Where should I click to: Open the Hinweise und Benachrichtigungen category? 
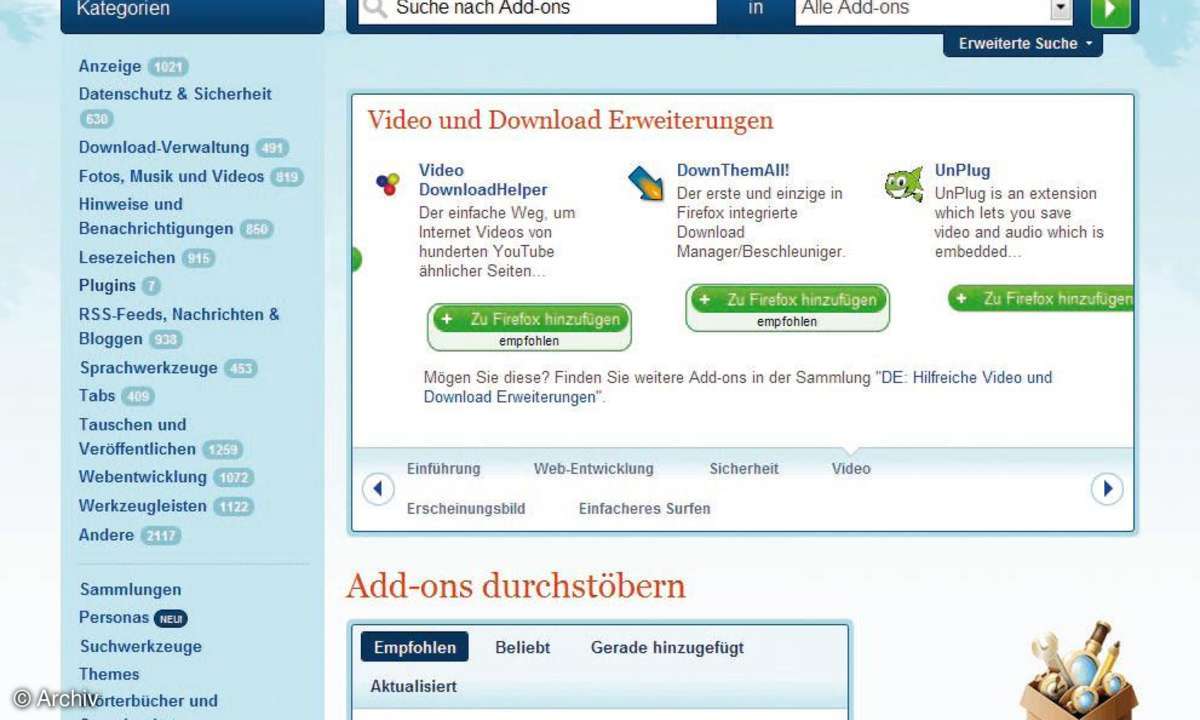tap(155, 216)
